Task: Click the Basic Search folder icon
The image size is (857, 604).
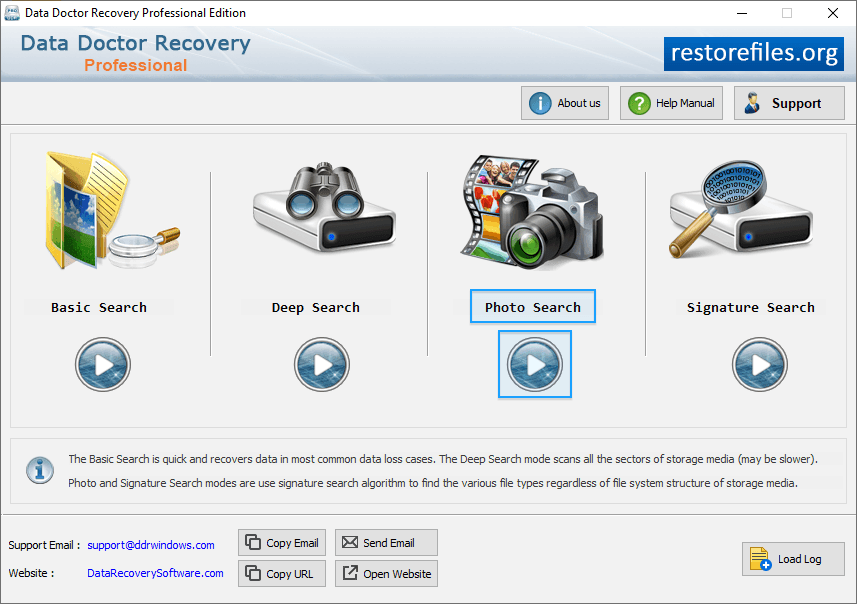Action: click(x=111, y=211)
